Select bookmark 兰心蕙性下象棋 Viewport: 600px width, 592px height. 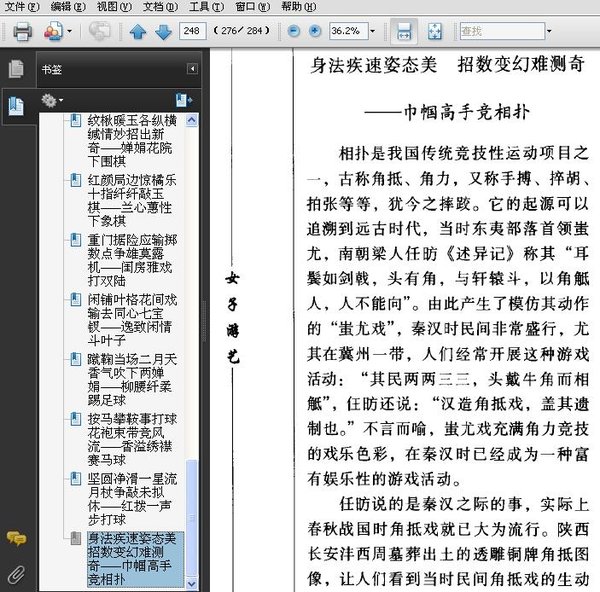coord(132,200)
